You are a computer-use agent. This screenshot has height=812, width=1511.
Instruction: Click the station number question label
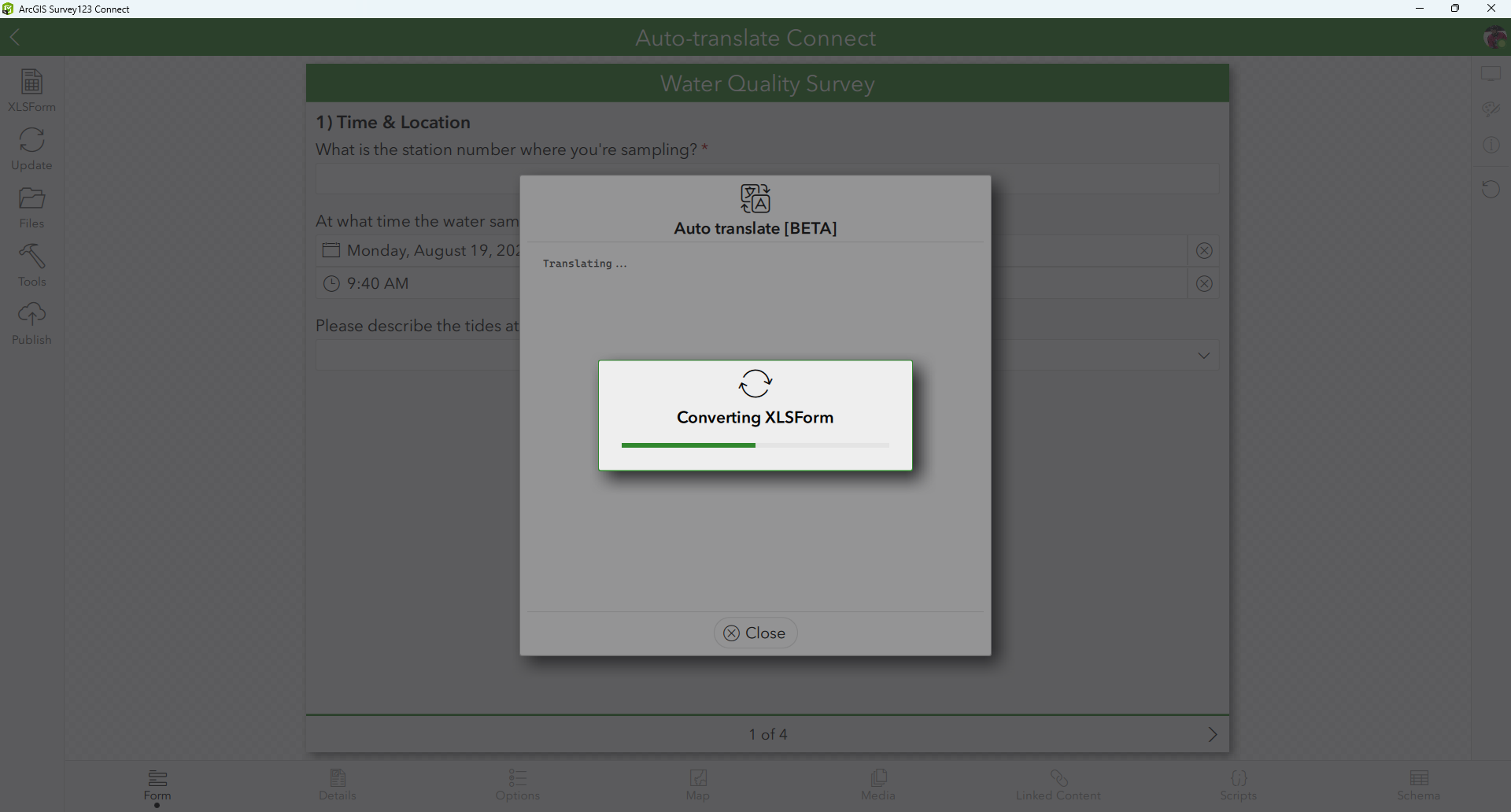[x=512, y=149]
